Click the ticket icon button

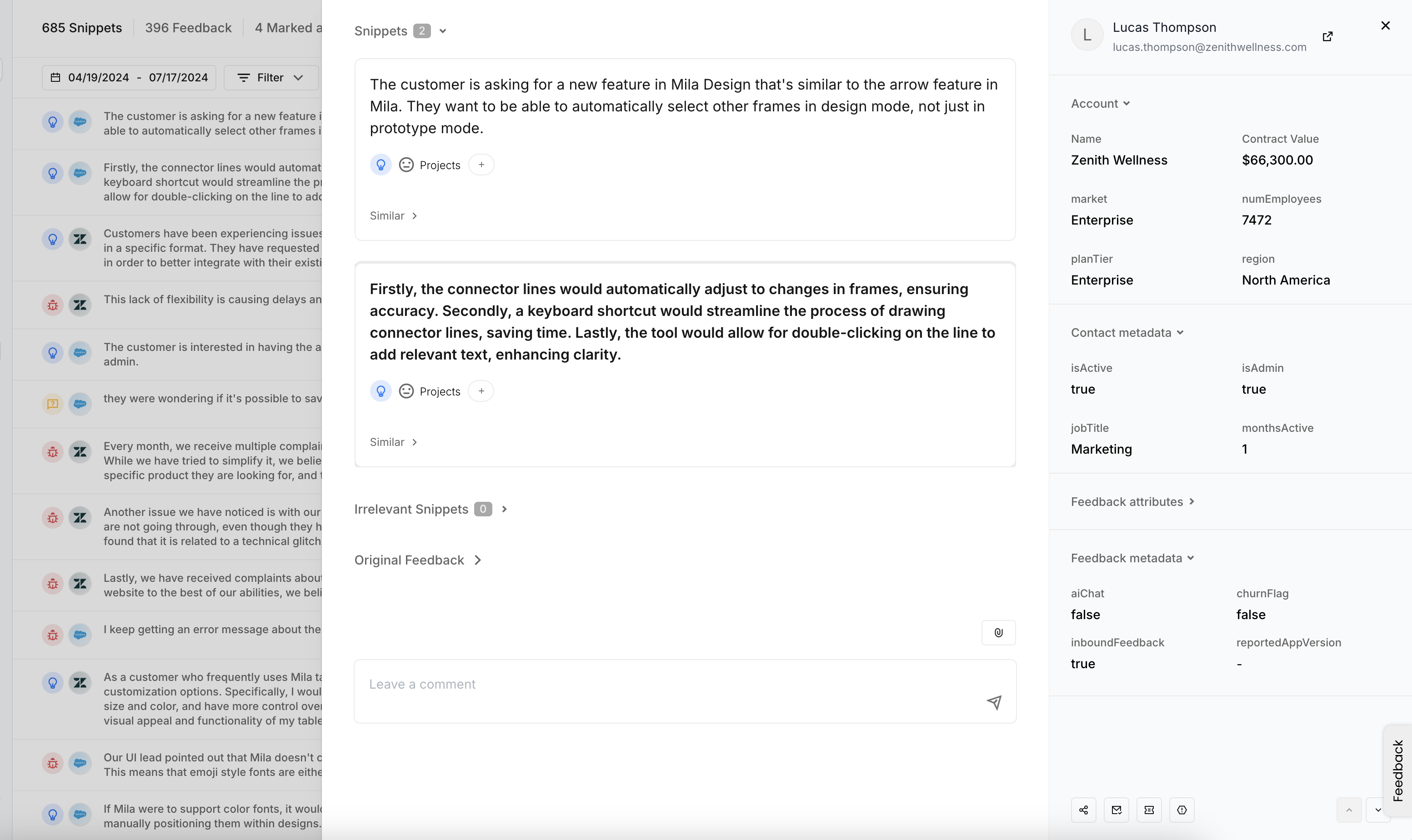point(1149,810)
